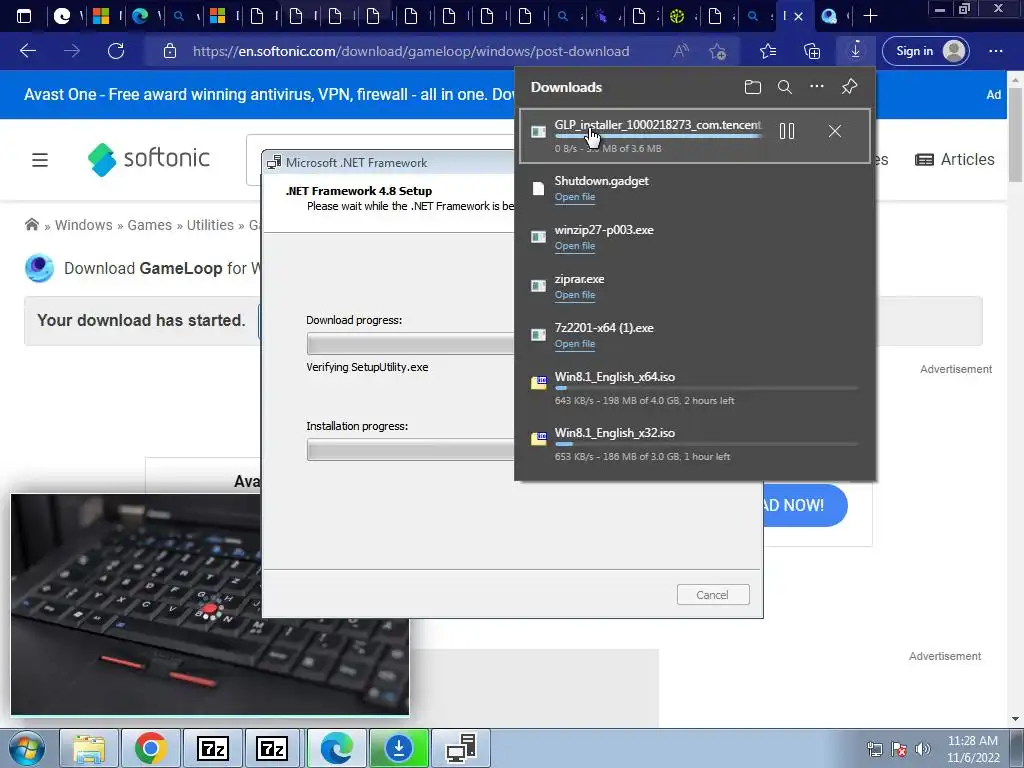Open the Games breadcrumb link
Screen dimensions: 1024x768
click(x=150, y=225)
